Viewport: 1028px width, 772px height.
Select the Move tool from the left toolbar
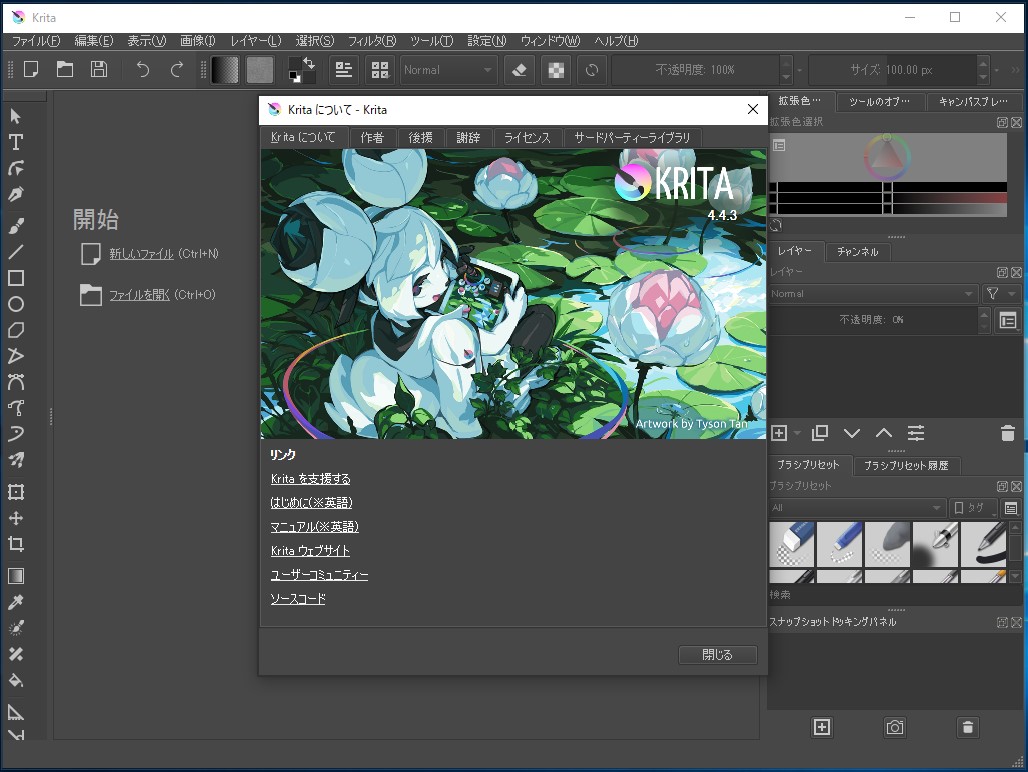coord(15,518)
